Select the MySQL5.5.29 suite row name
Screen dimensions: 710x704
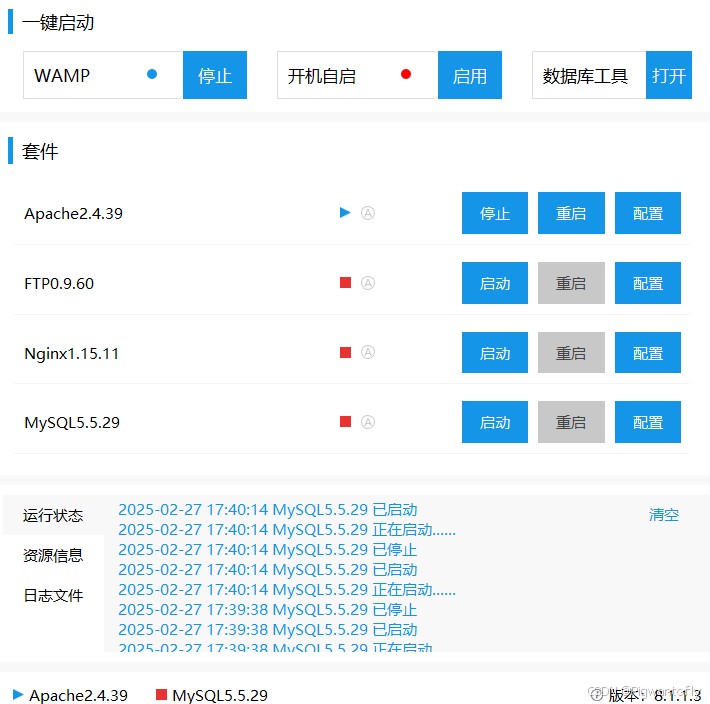tap(72, 422)
